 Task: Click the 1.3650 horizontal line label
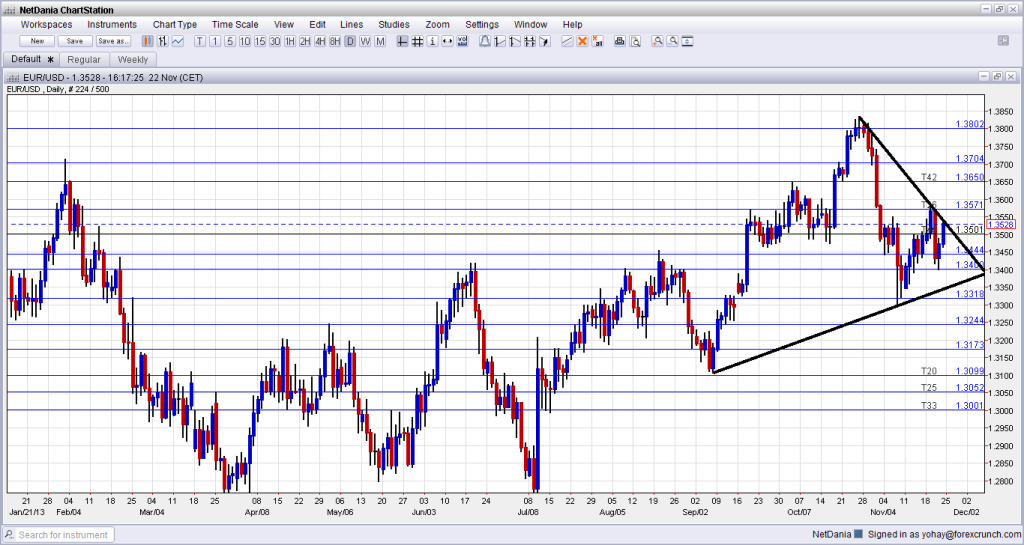969,178
